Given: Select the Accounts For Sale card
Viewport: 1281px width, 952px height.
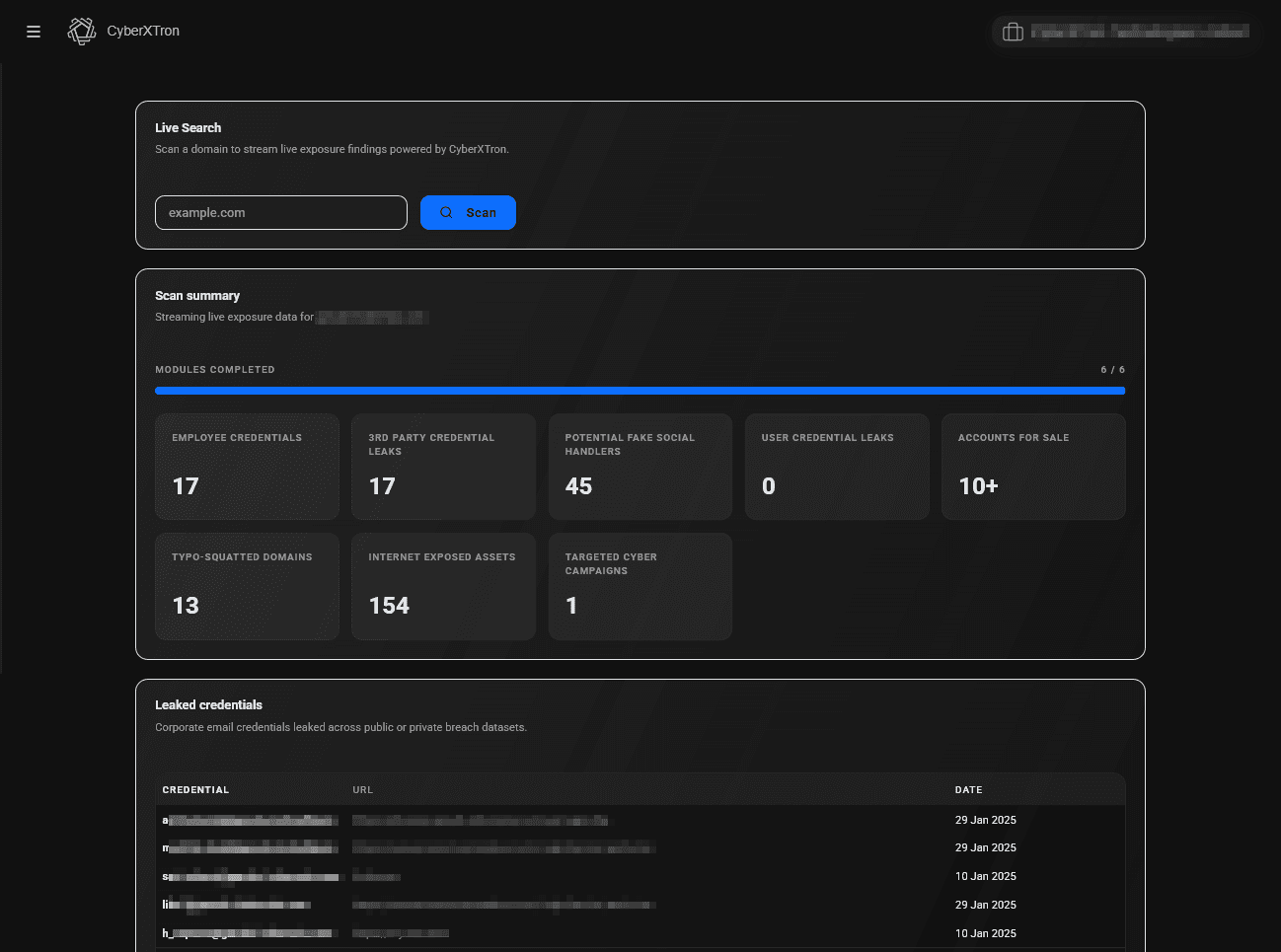Looking at the screenshot, I should point(1033,467).
